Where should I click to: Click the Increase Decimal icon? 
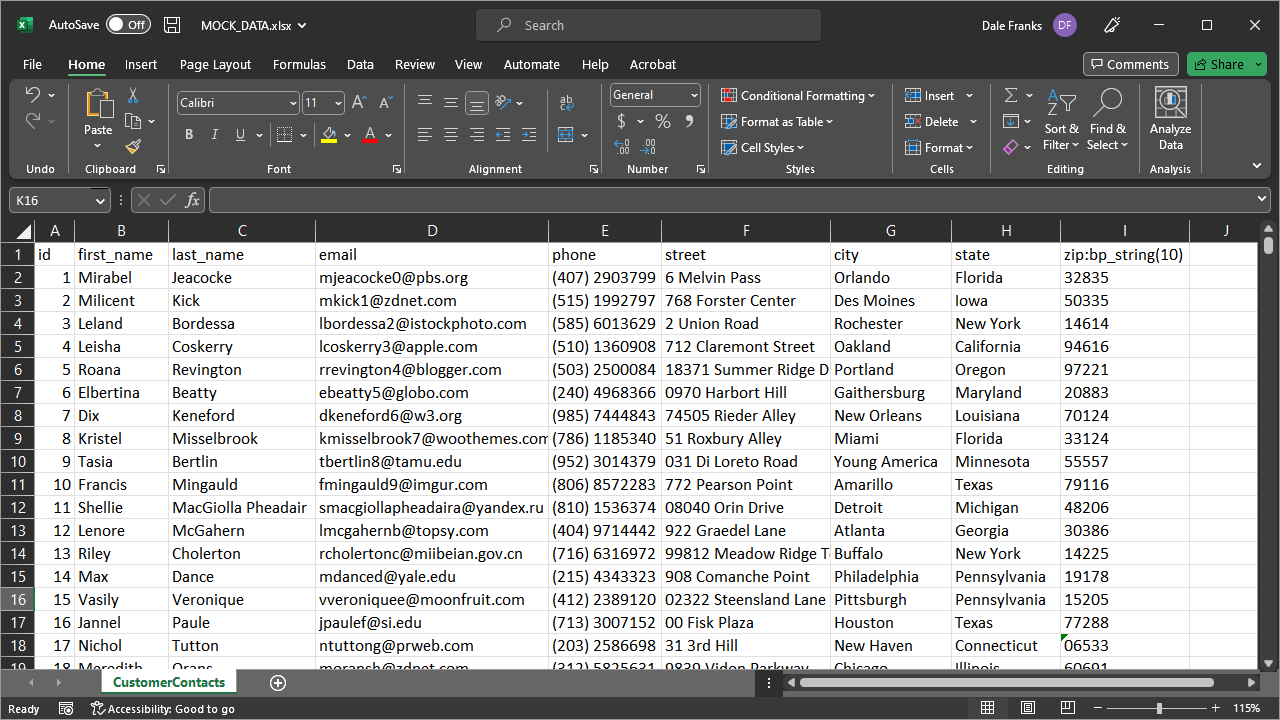coord(622,147)
